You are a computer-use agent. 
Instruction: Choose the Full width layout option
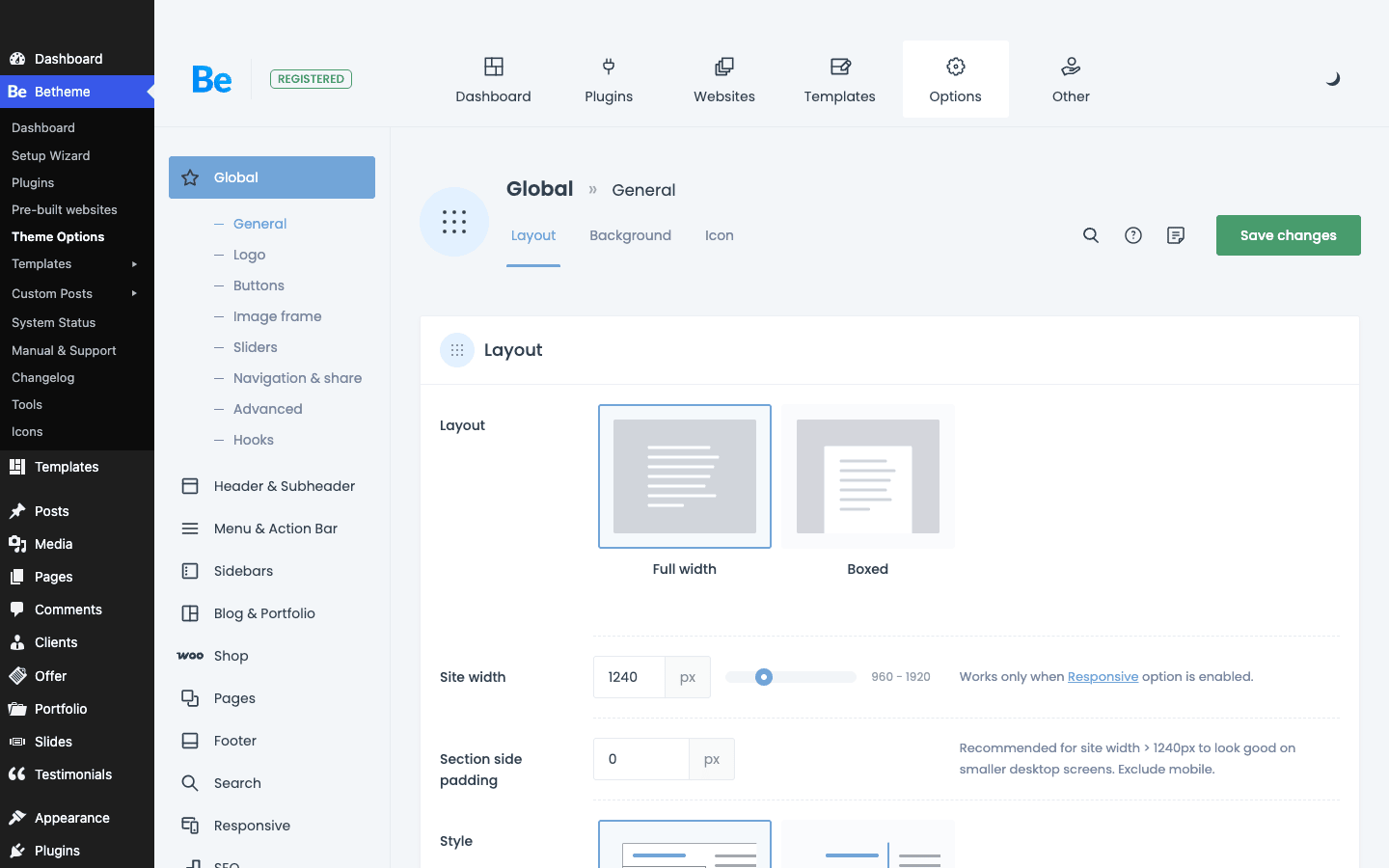[x=685, y=476]
